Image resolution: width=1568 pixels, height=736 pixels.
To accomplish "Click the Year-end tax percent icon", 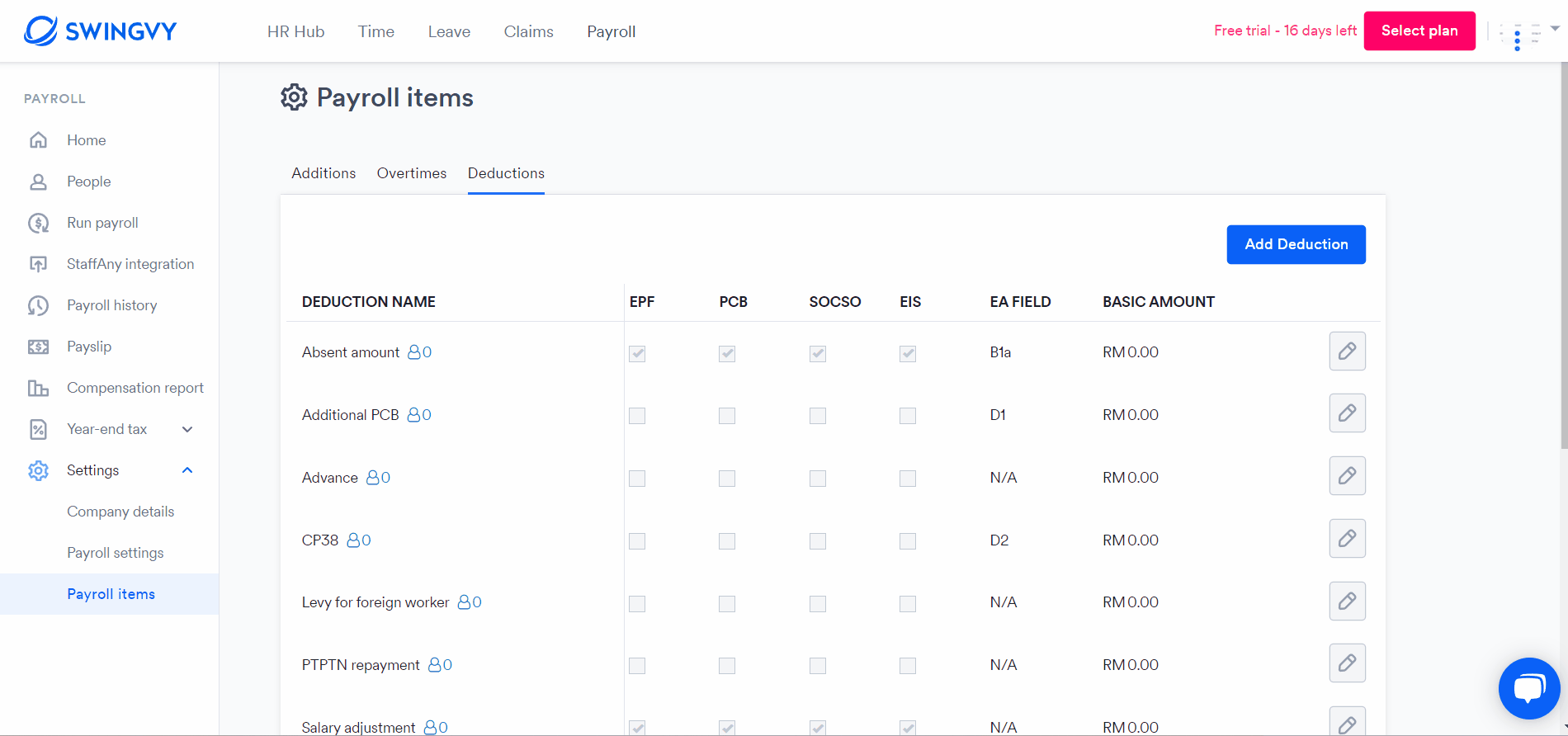I will pos(38,429).
